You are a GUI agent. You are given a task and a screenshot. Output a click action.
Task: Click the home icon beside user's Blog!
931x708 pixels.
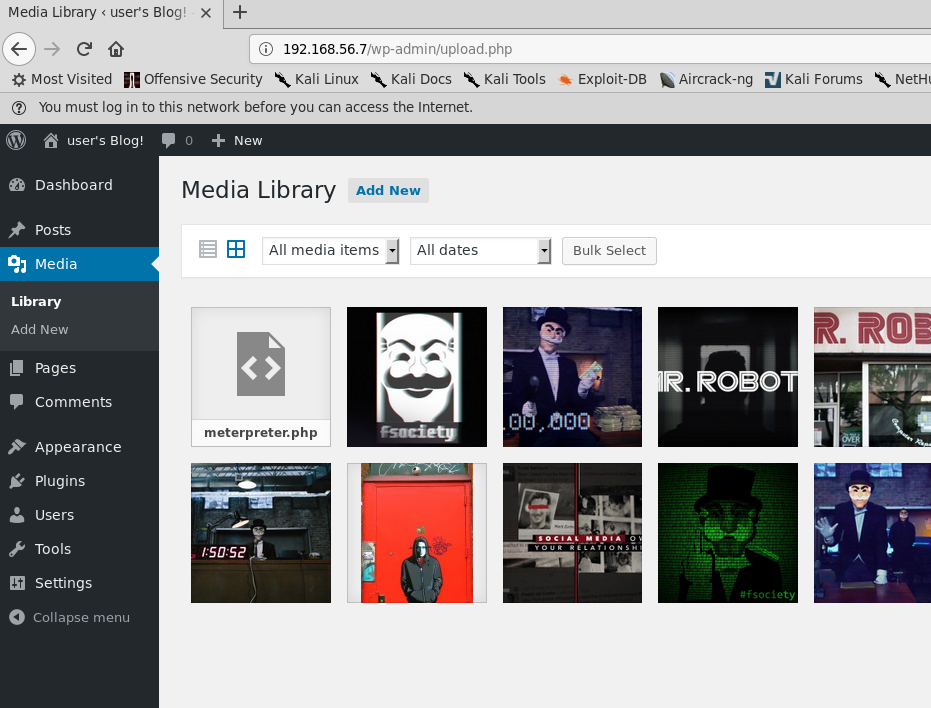tap(51, 140)
